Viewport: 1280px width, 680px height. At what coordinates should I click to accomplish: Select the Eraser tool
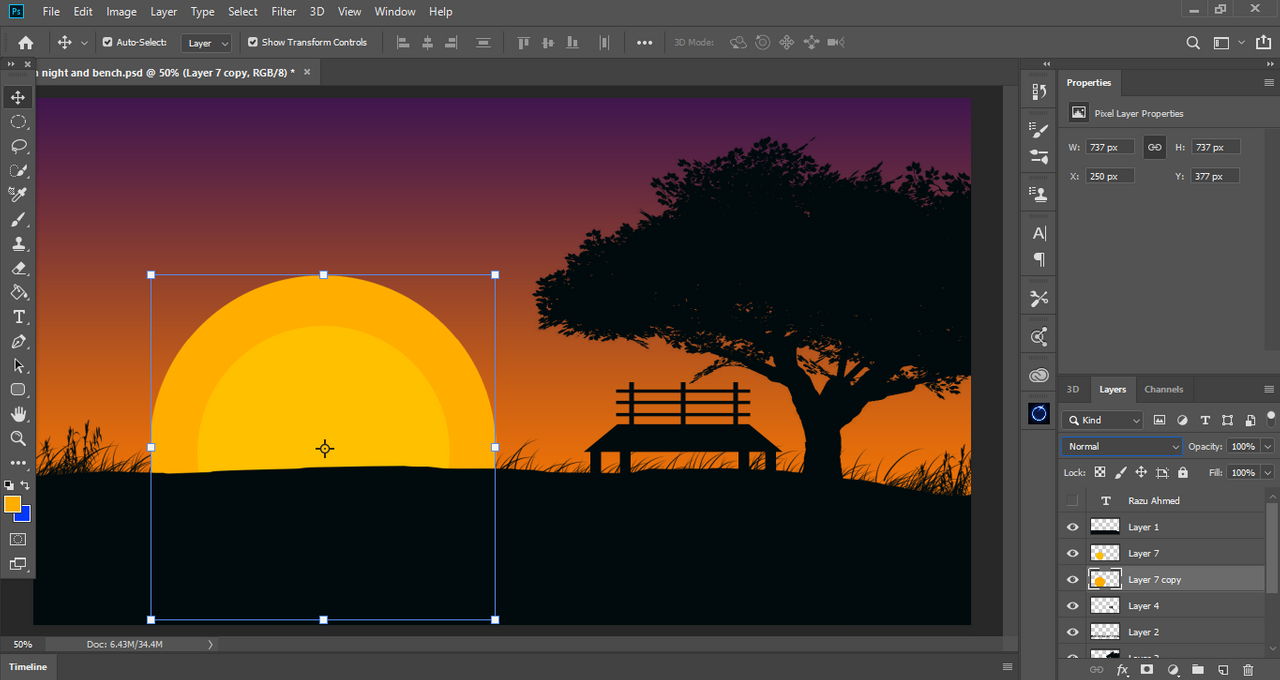[x=18, y=268]
